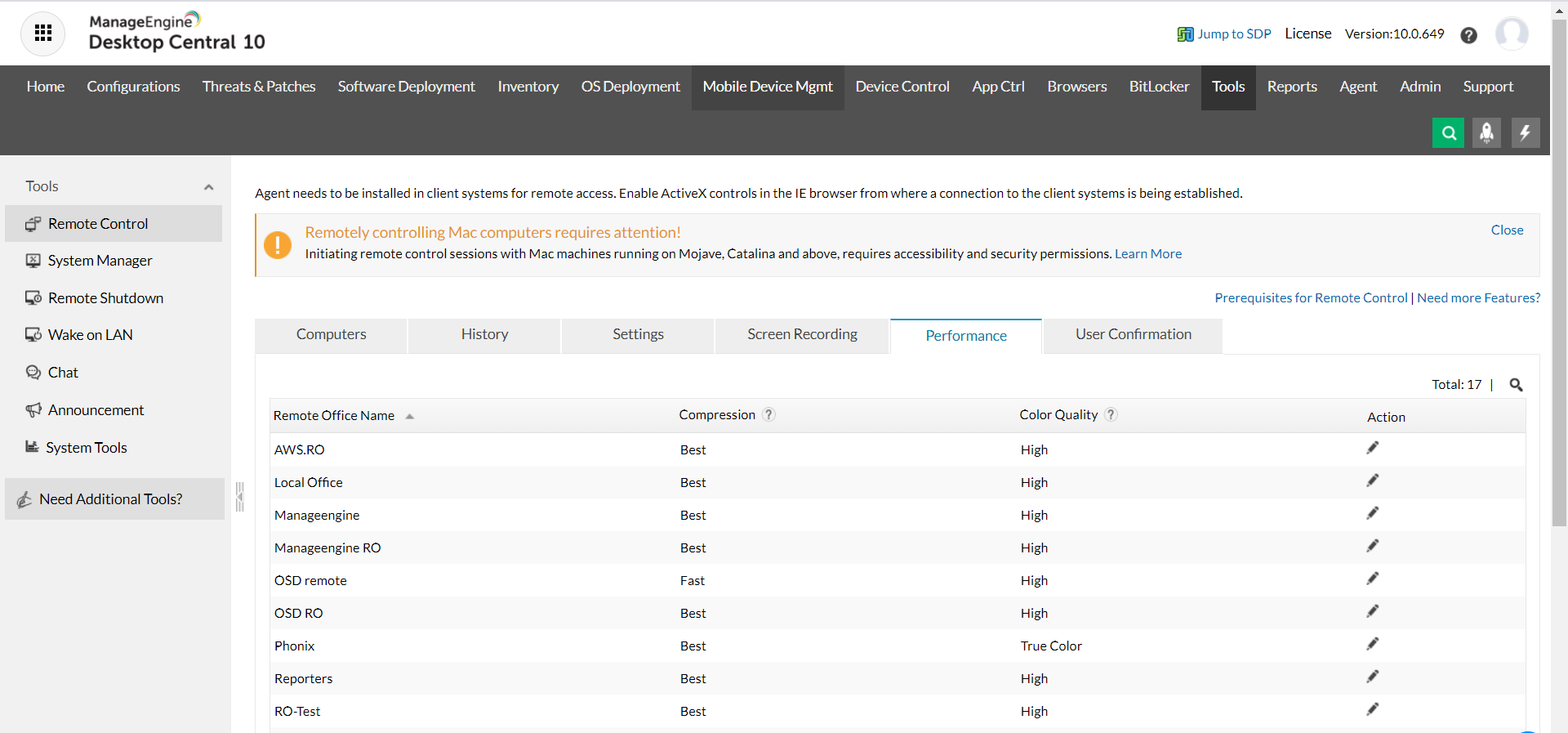Click the table search magnifier icon
1568x733 pixels.
click(1516, 385)
